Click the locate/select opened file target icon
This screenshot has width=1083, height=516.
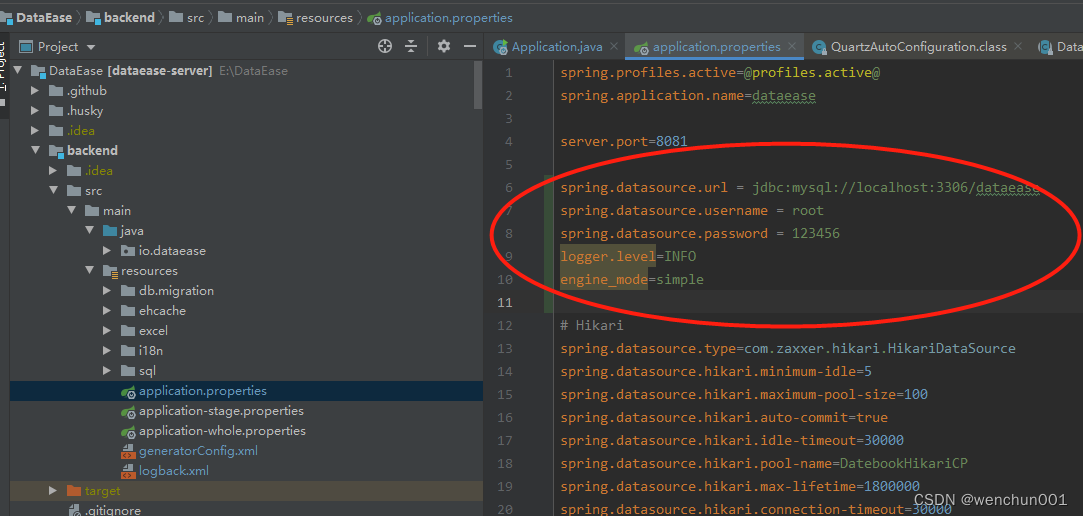[385, 46]
